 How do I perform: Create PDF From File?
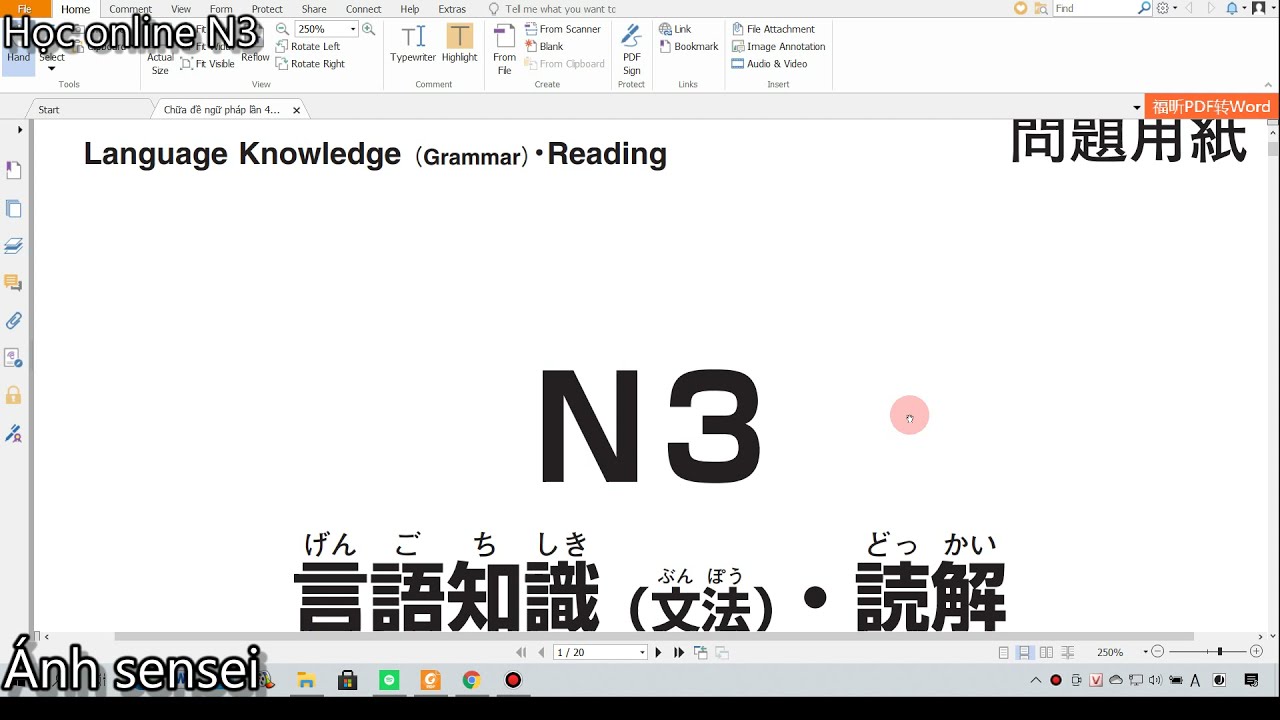504,50
